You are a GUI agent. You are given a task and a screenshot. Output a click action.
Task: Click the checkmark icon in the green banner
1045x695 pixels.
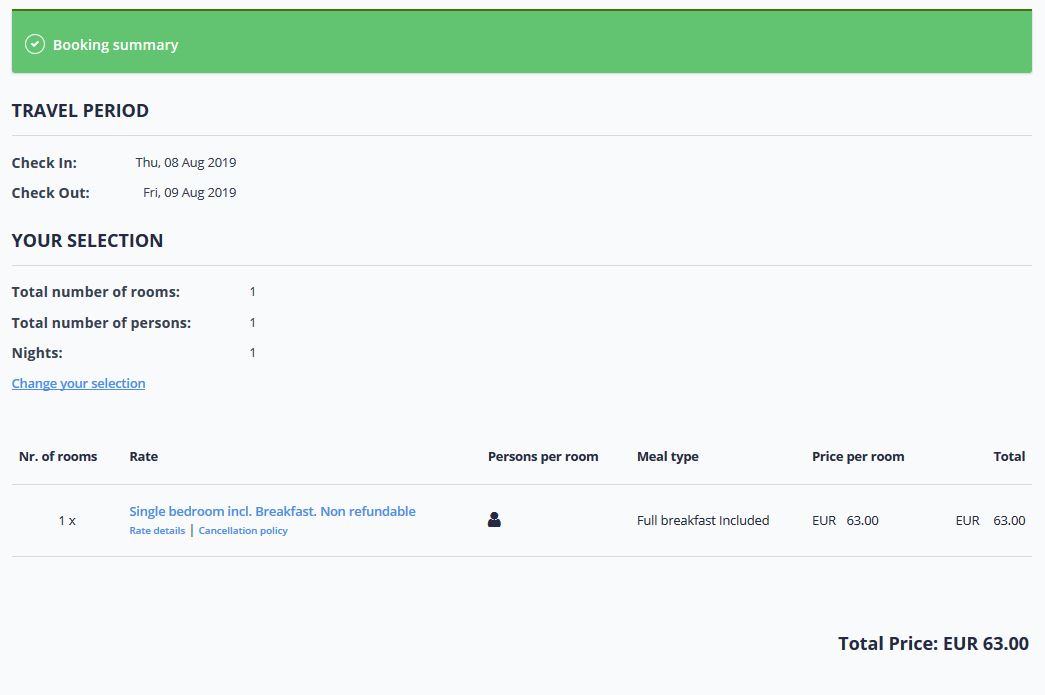tap(36, 44)
